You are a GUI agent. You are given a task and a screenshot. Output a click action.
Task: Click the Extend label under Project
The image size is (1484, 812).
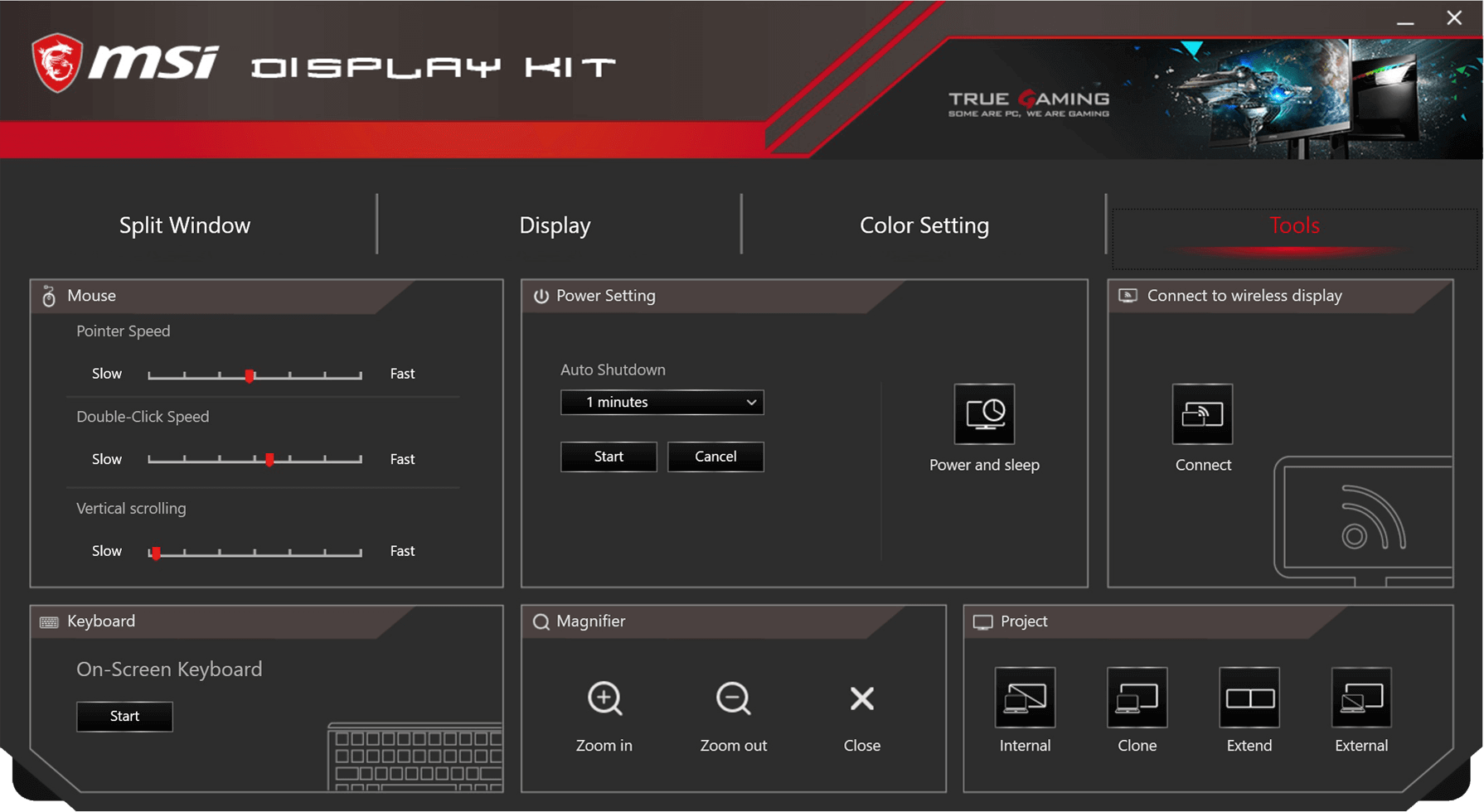click(1249, 746)
